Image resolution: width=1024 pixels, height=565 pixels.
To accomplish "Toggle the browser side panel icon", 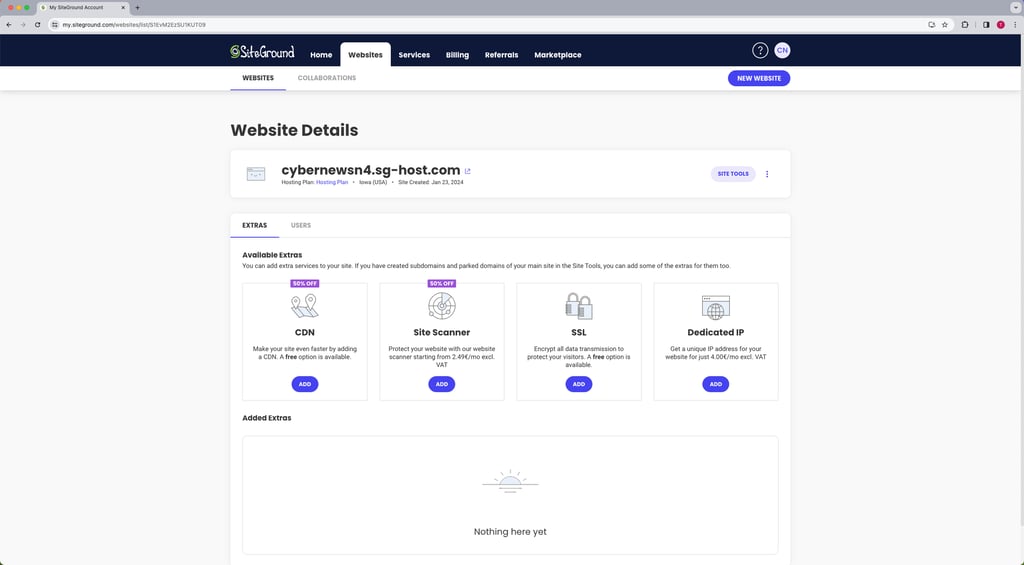I will (x=986, y=25).
